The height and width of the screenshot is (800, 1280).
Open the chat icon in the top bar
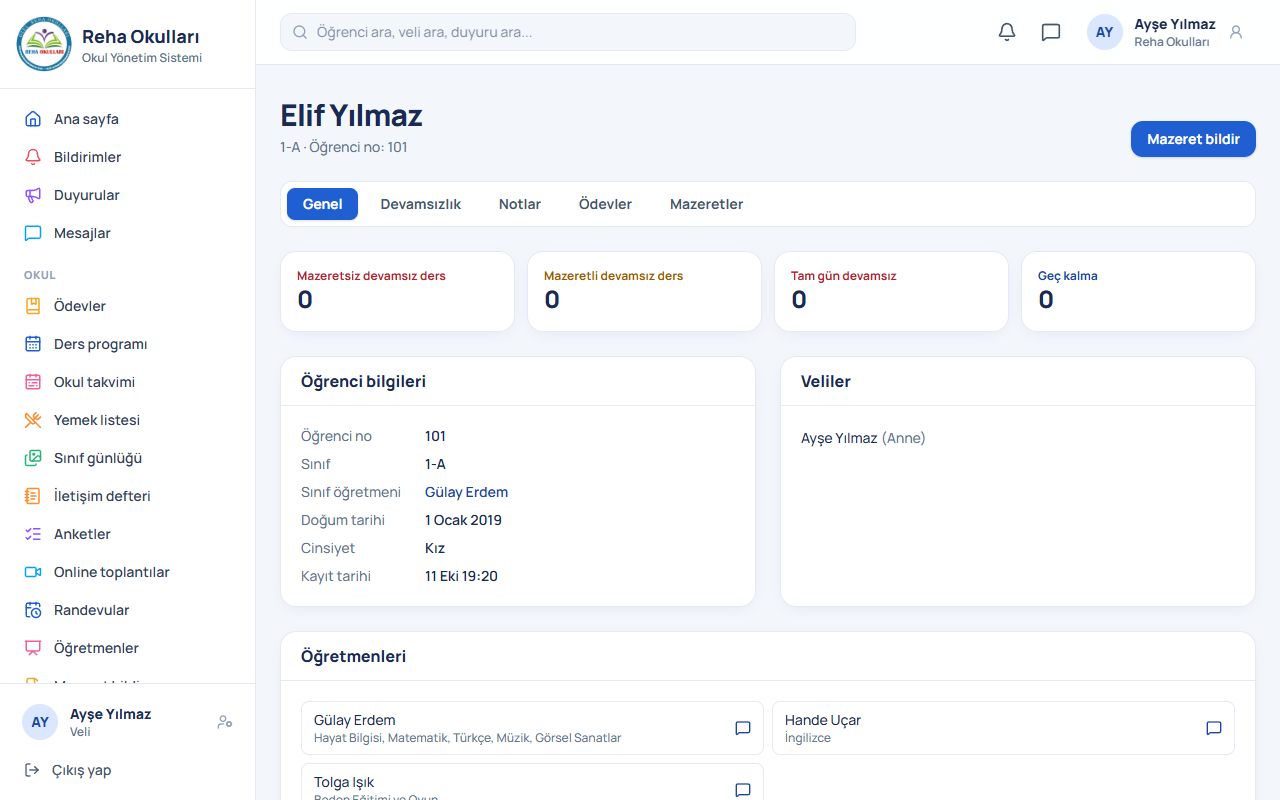1051,32
